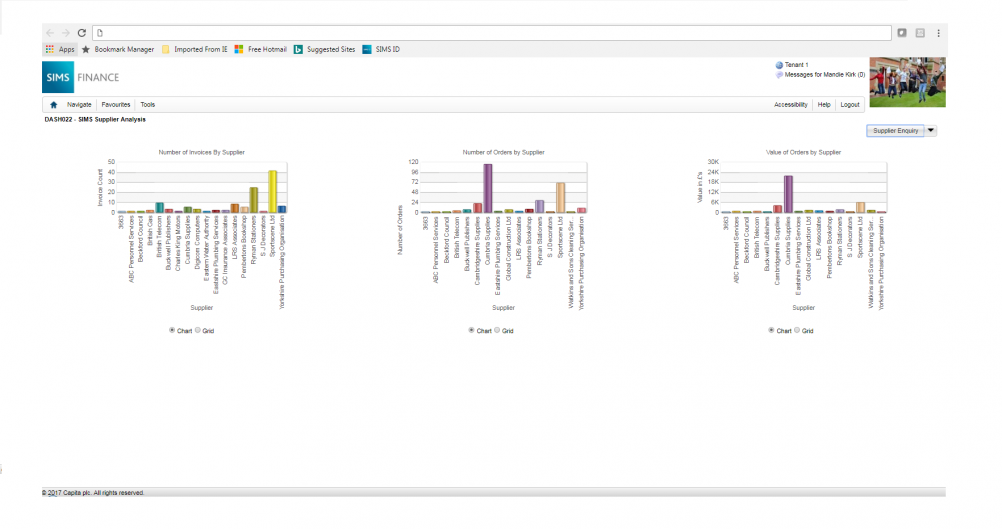Select Grid radio for Value of Orders
The image size is (1002, 529).
797,330
